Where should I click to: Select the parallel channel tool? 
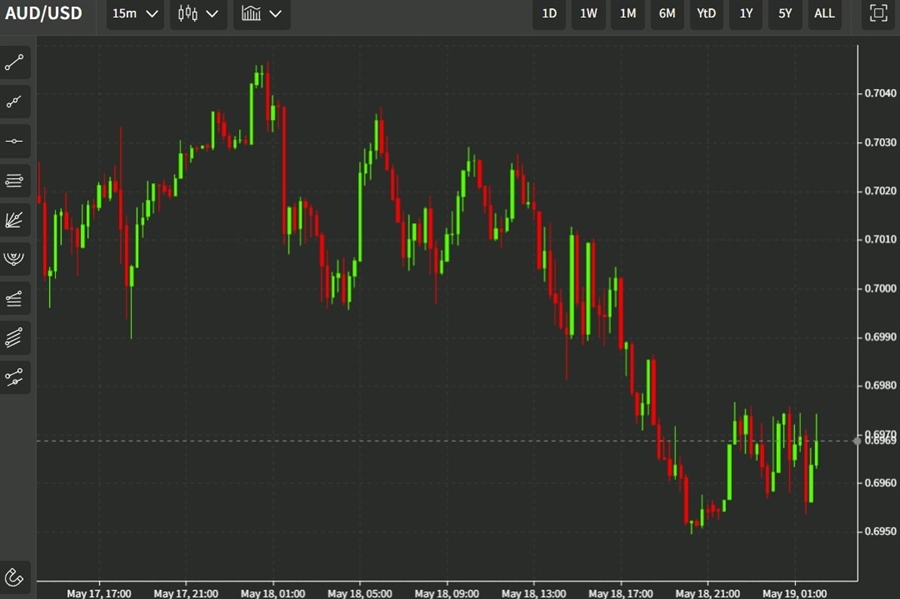click(14, 337)
